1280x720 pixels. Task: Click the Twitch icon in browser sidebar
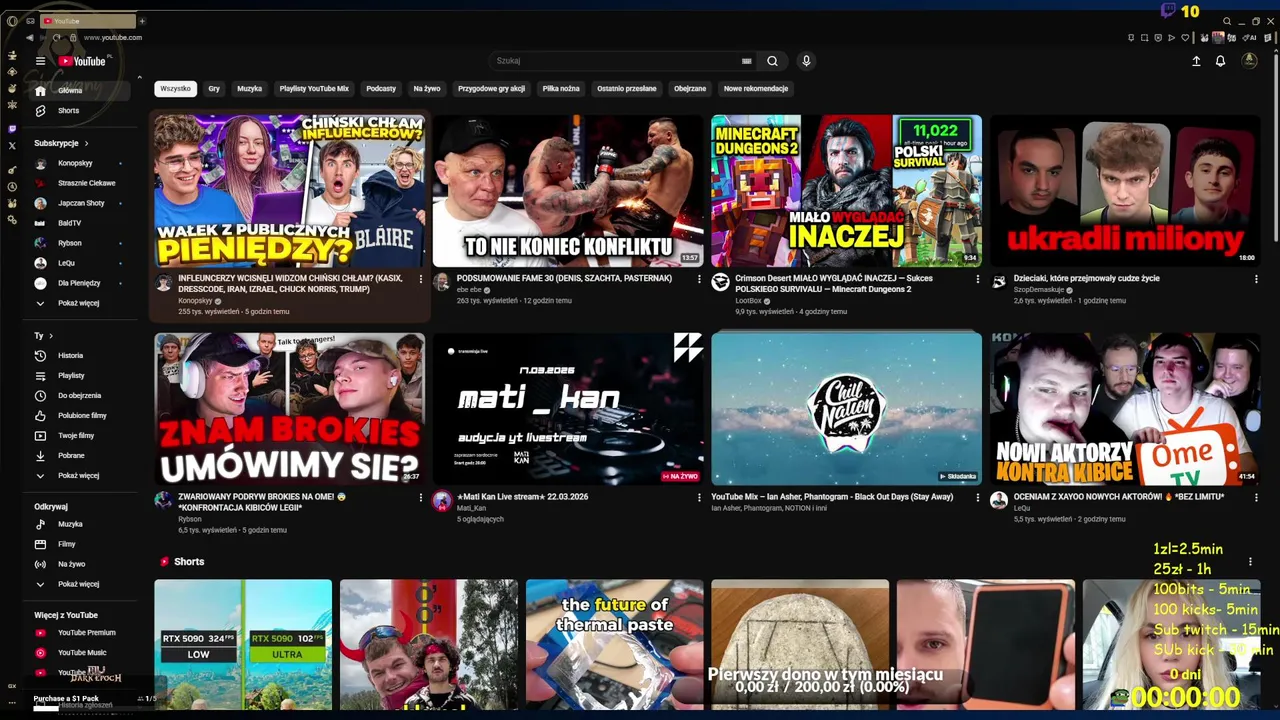[12, 129]
